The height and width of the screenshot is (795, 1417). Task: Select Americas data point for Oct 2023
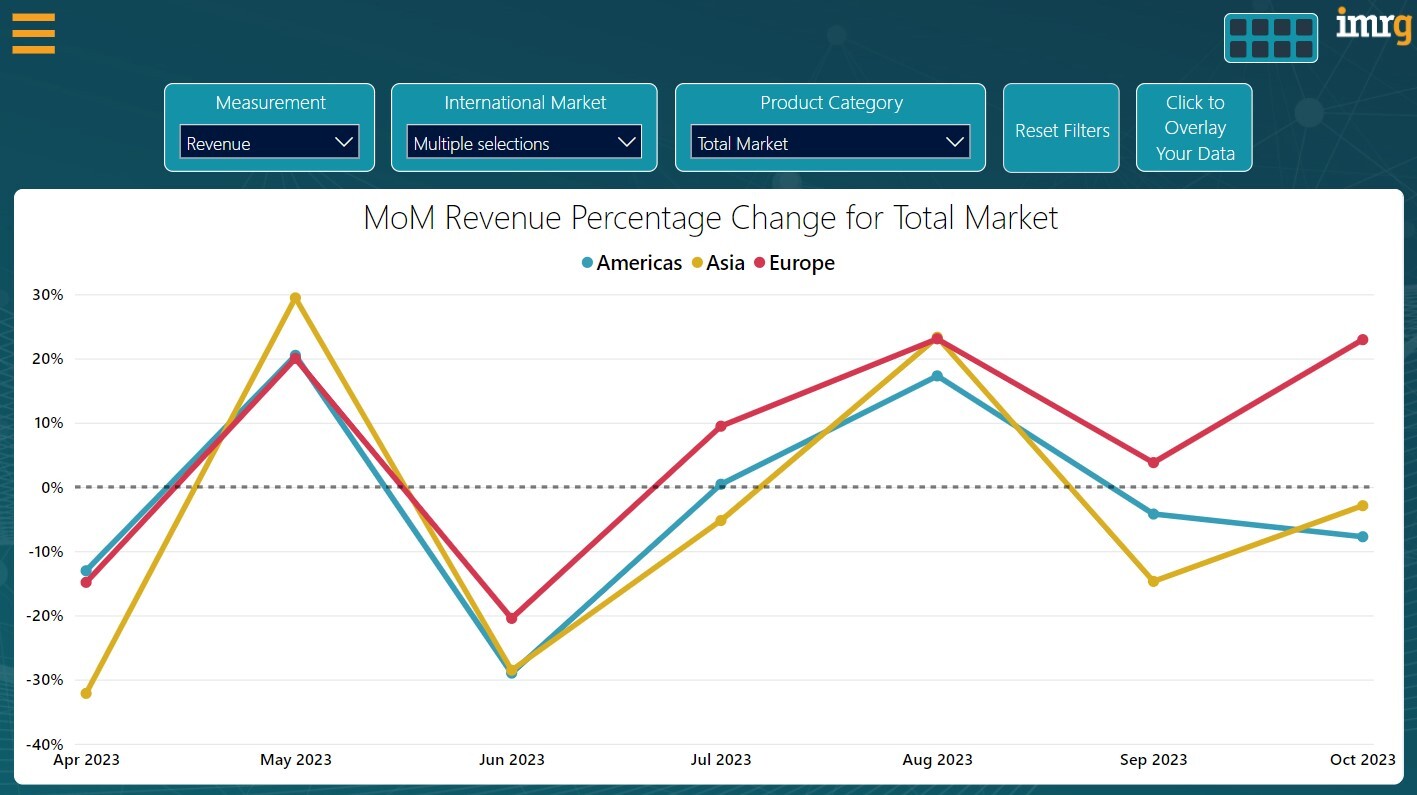[x=1362, y=537]
